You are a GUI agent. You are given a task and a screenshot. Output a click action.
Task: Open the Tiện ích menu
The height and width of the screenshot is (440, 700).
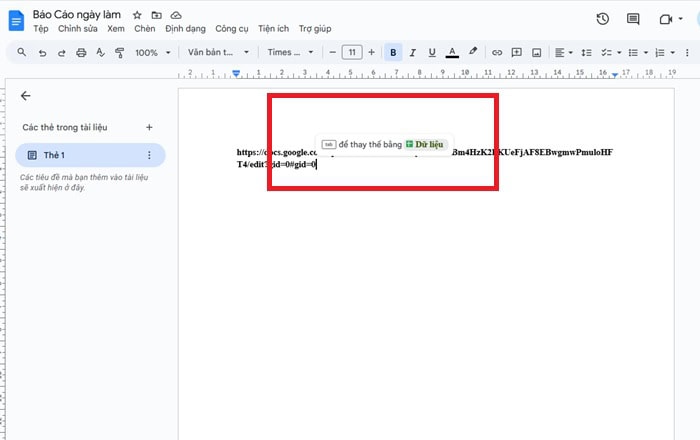coord(273,29)
